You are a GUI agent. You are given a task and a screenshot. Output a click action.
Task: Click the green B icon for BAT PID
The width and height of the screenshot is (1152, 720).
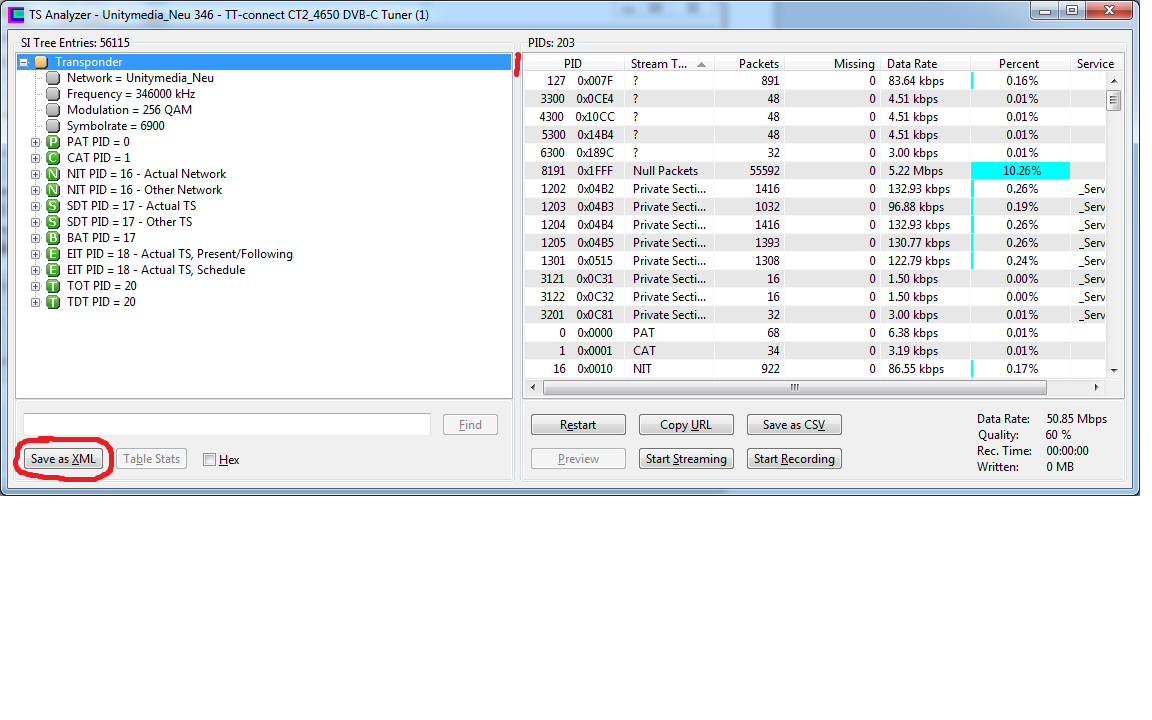click(53, 238)
